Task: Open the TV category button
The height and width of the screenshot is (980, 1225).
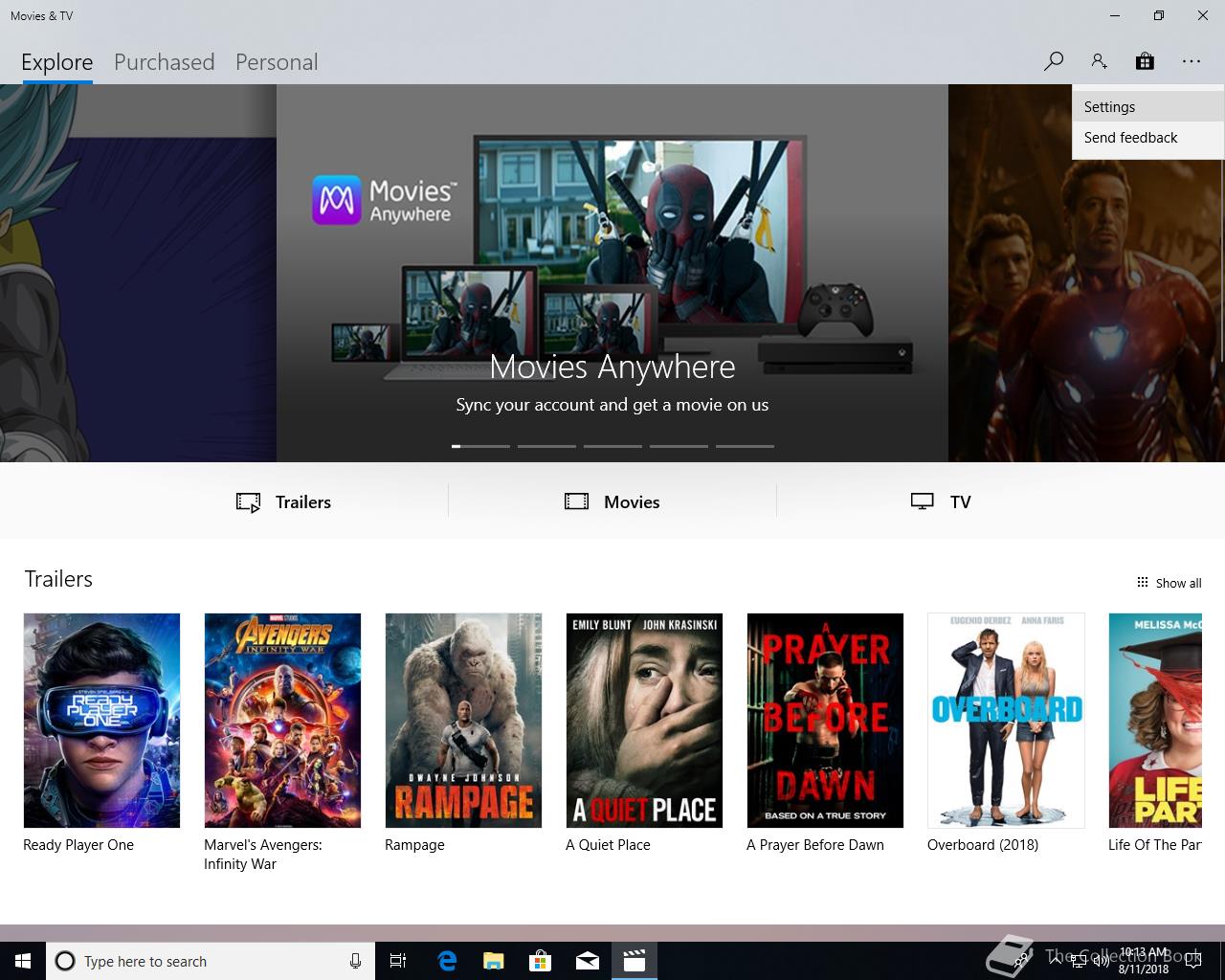Action: tap(941, 502)
